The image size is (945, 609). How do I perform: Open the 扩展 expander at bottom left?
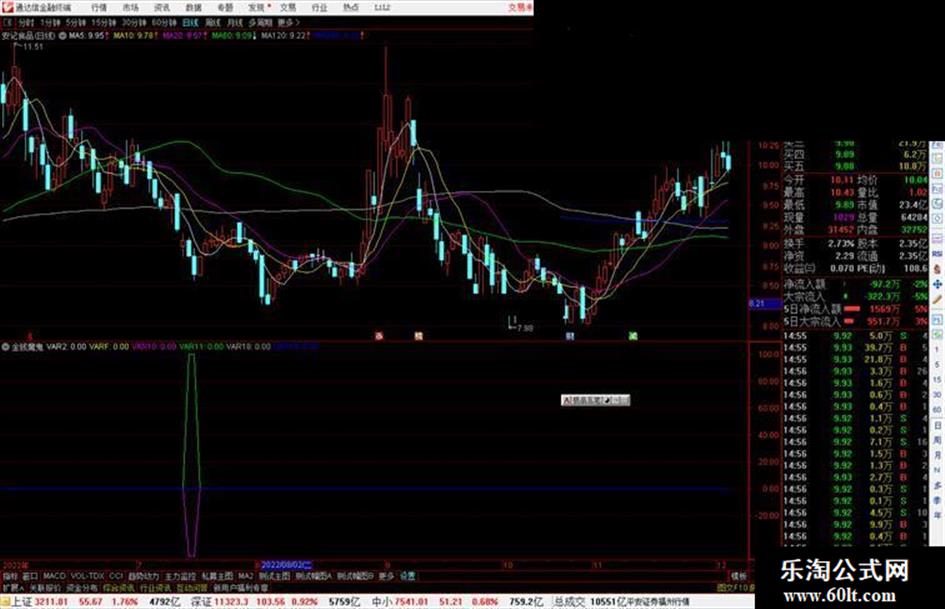click(13, 587)
